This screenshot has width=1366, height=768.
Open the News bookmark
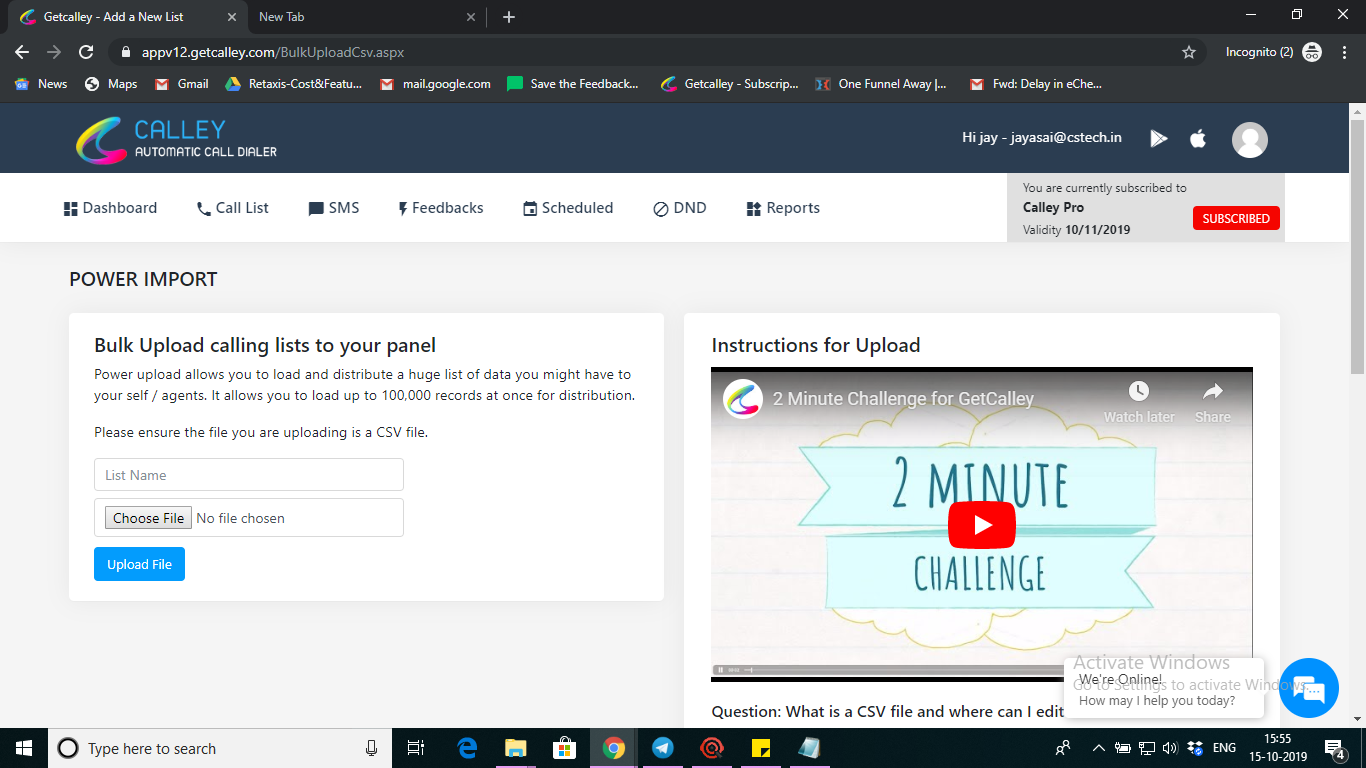(x=41, y=84)
